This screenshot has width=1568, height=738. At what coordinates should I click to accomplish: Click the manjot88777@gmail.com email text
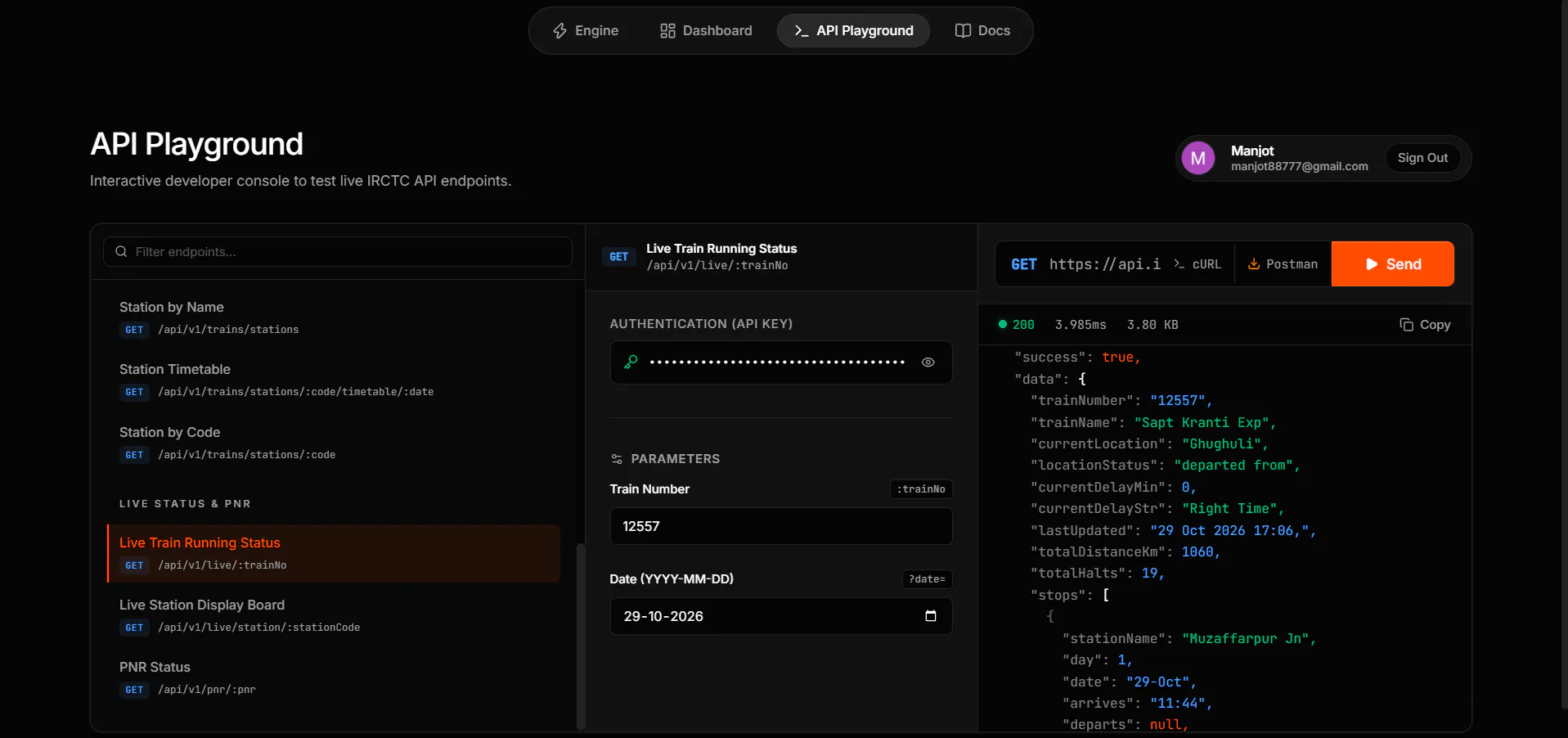1299,166
